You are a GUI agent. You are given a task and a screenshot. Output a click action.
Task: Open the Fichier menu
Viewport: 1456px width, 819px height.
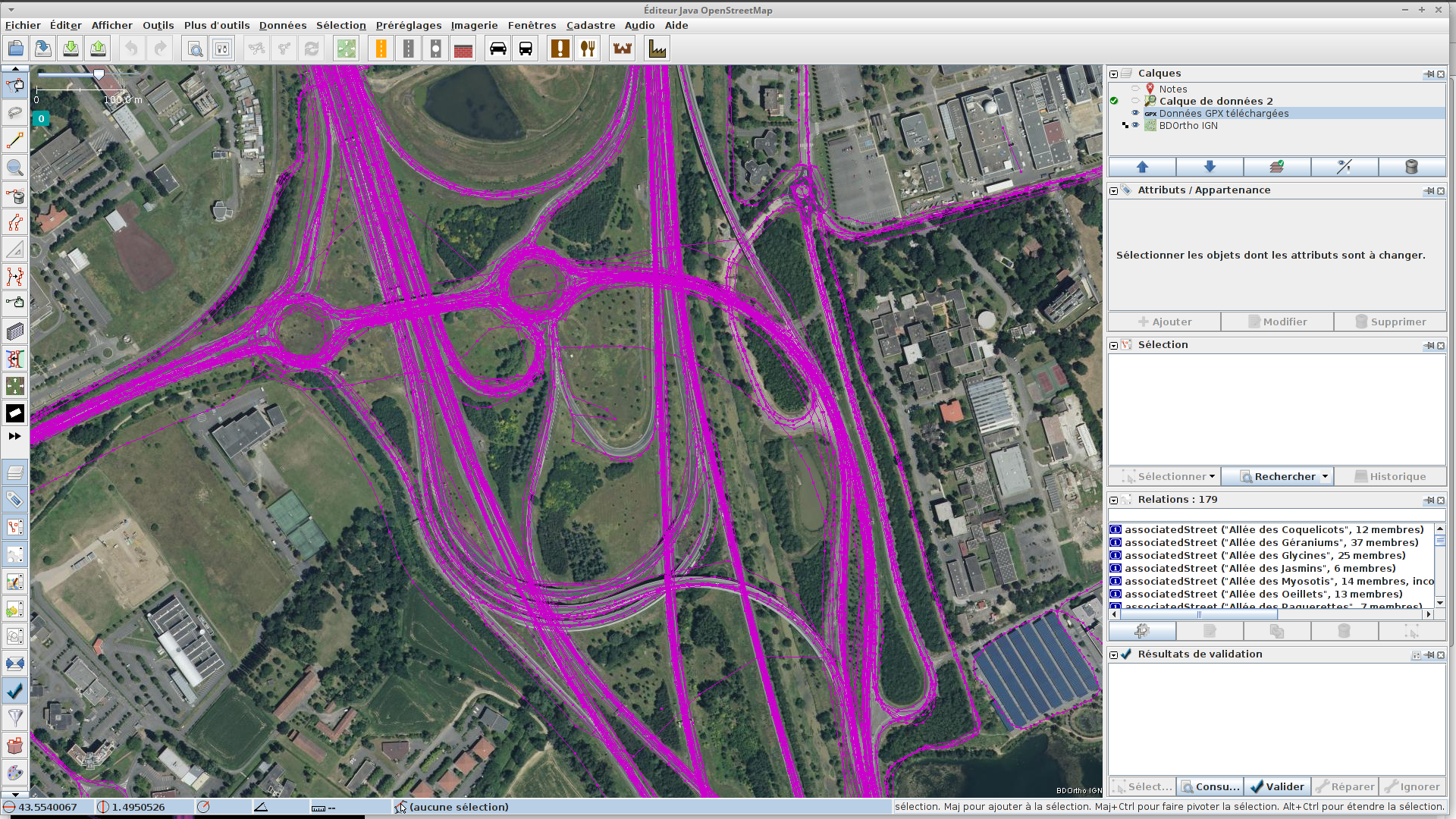point(23,25)
